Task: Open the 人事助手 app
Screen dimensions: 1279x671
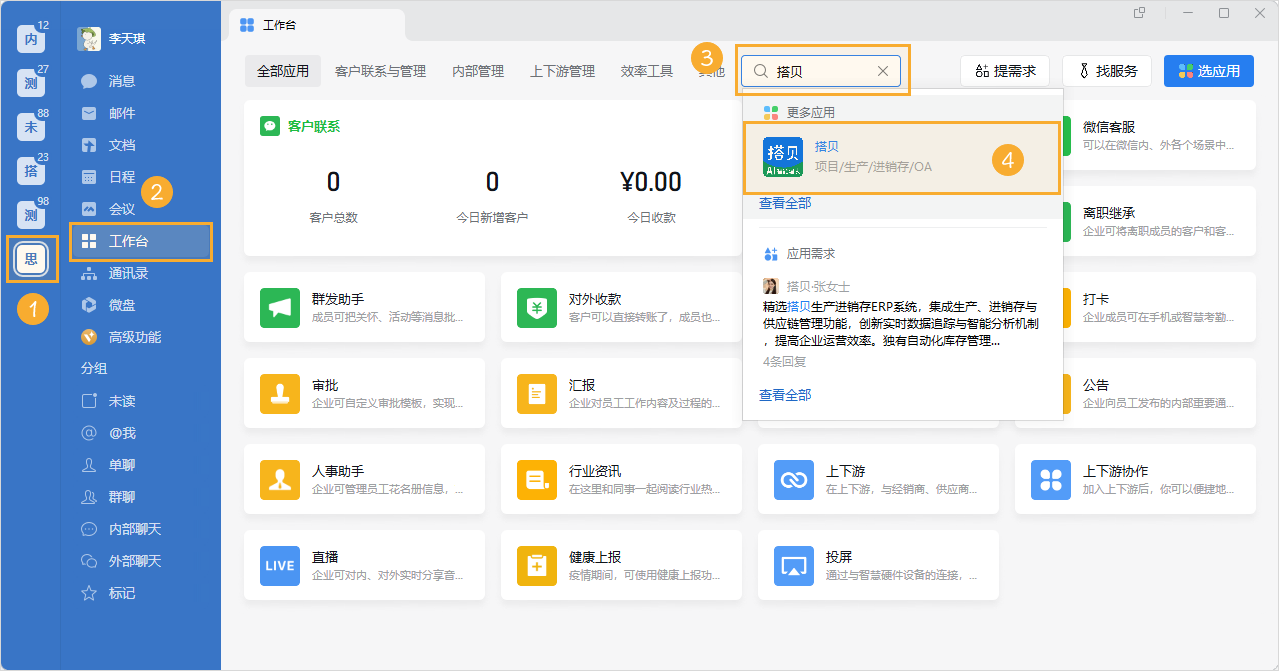Action: click(364, 480)
